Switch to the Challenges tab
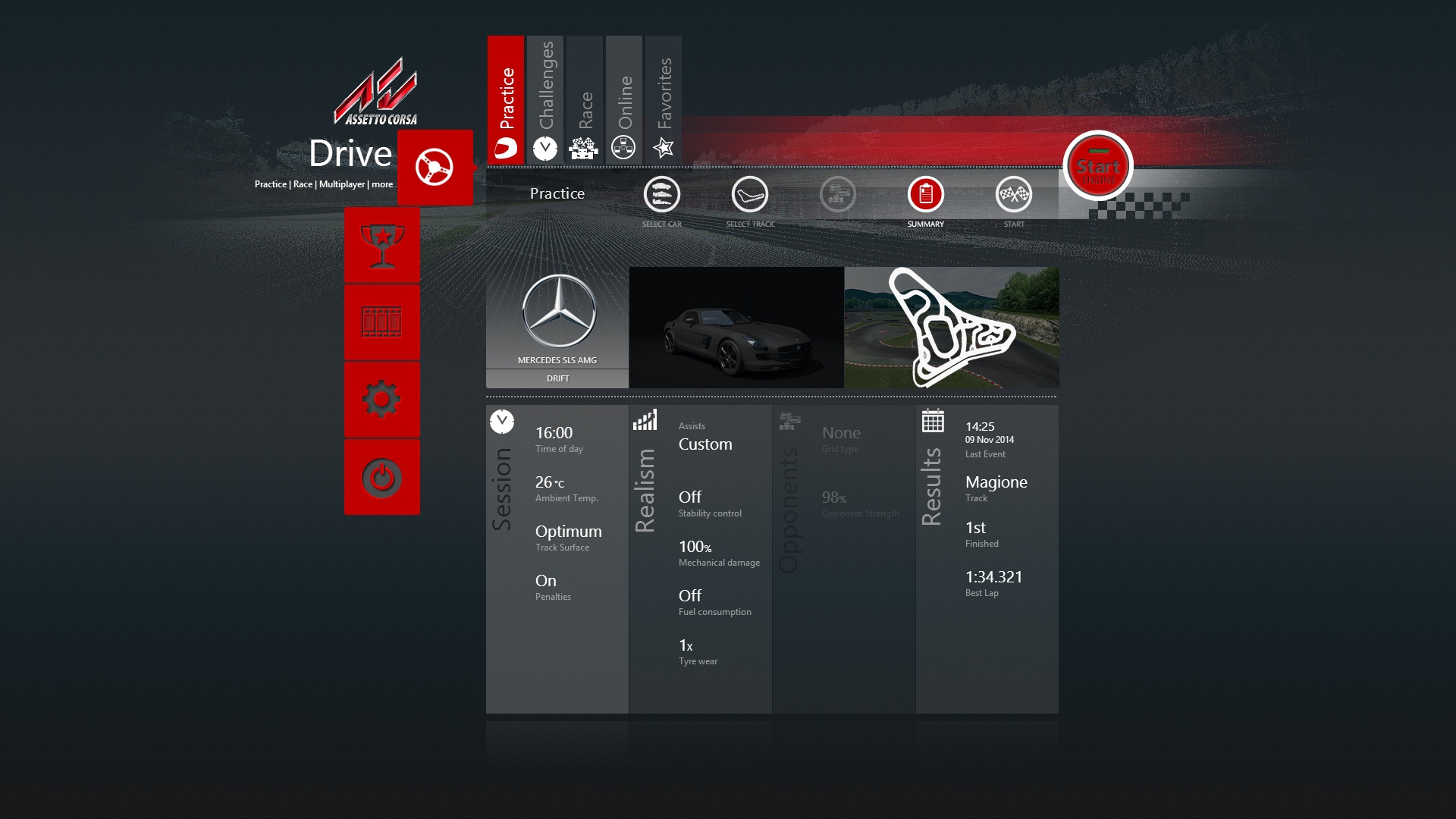Viewport: 1456px width, 819px height. point(545,100)
